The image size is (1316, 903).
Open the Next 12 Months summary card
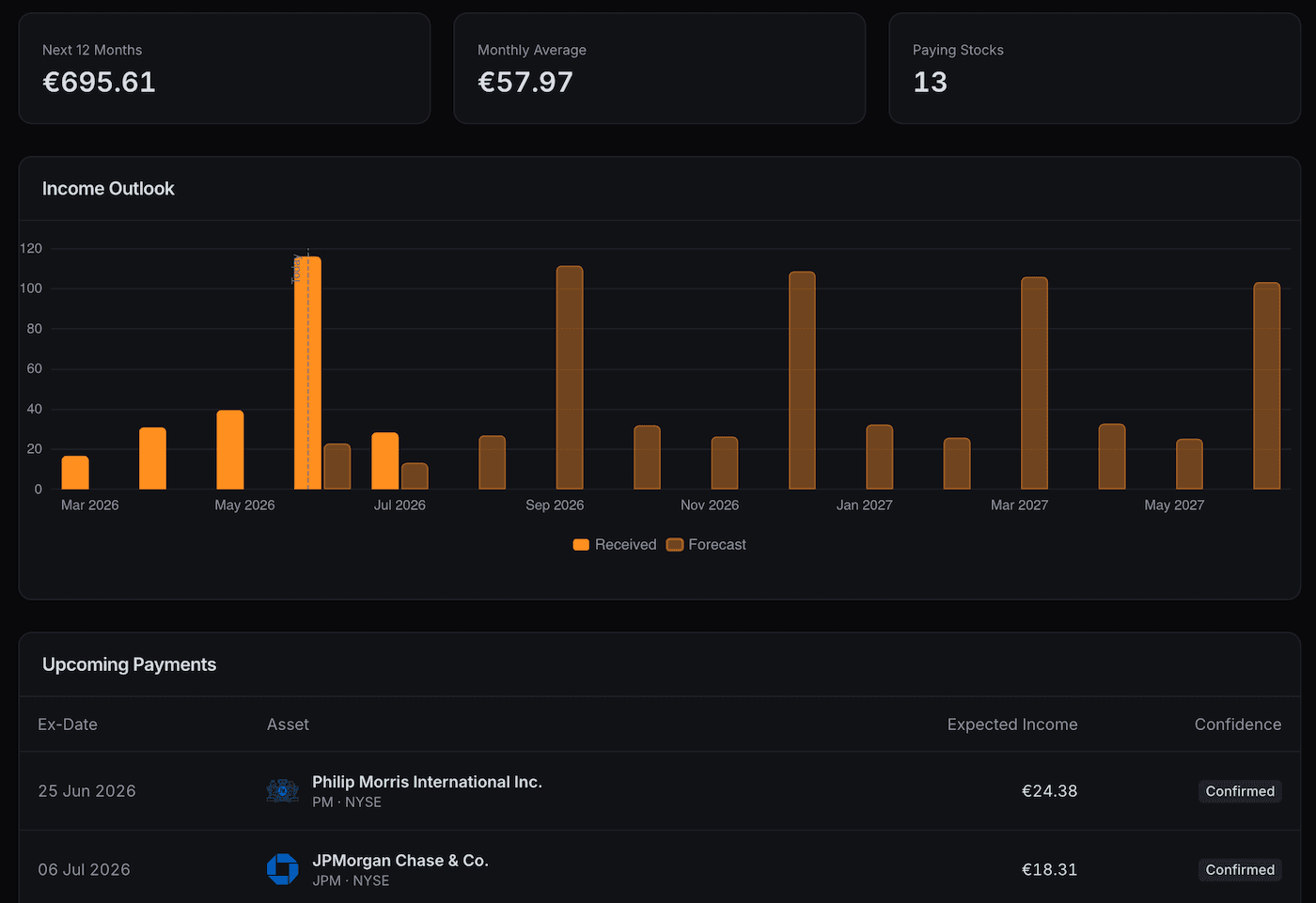click(225, 69)
